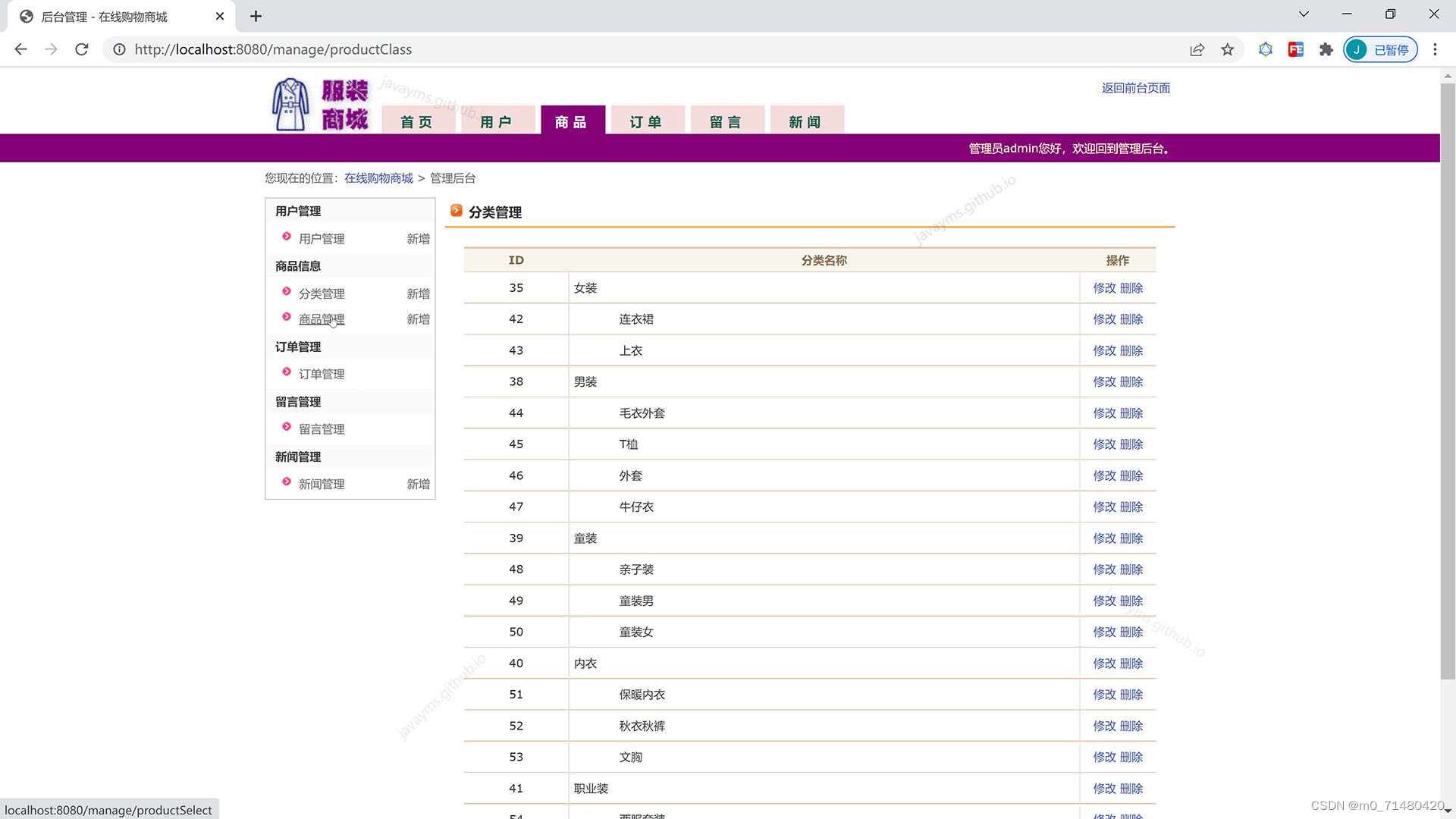Open the 用户 navigation tab
Image resolution: width=1456 pixels, height=819 pixels.
click(497, 121)
